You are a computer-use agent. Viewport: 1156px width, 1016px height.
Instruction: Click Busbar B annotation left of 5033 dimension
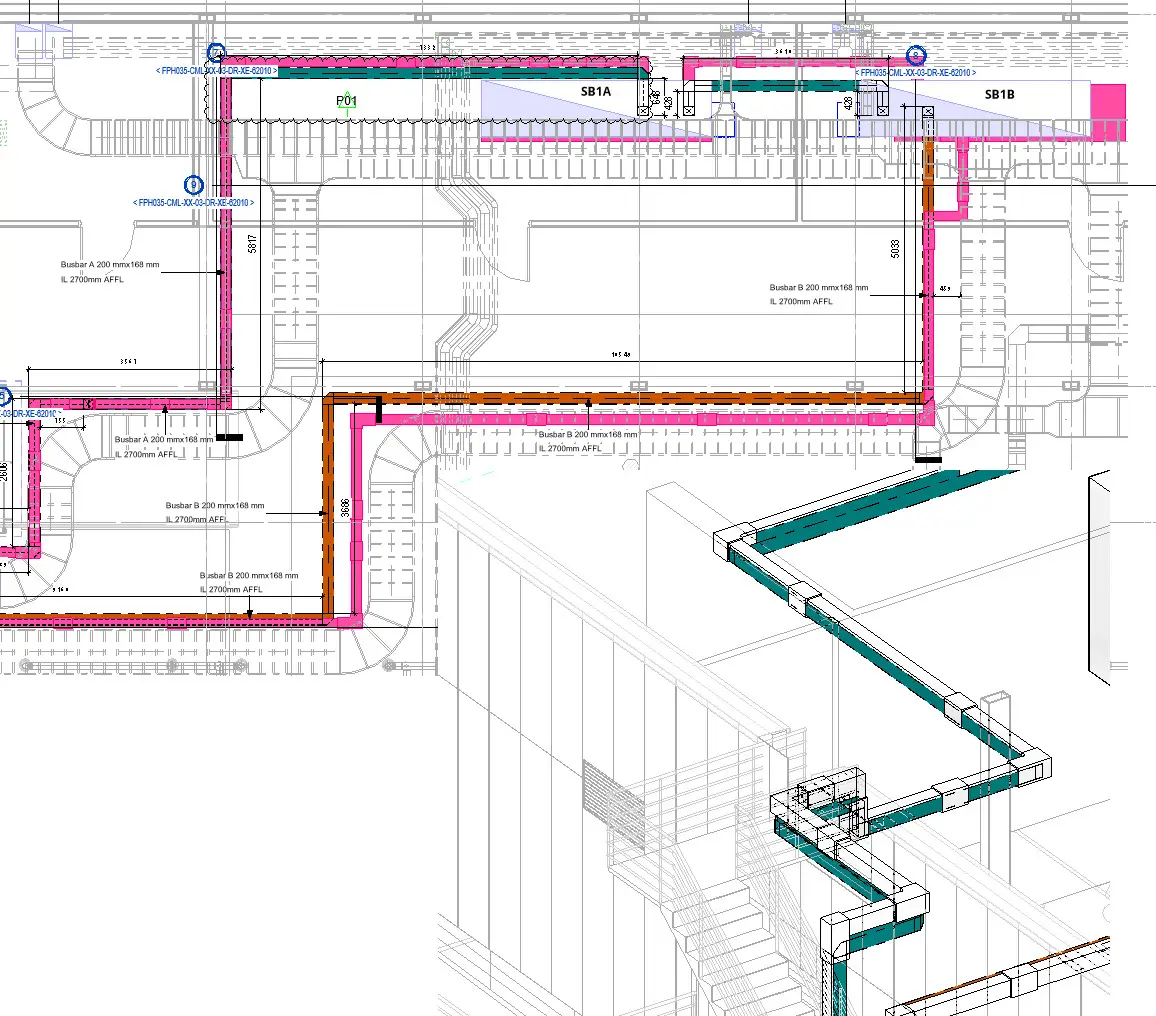coord(818,294)
